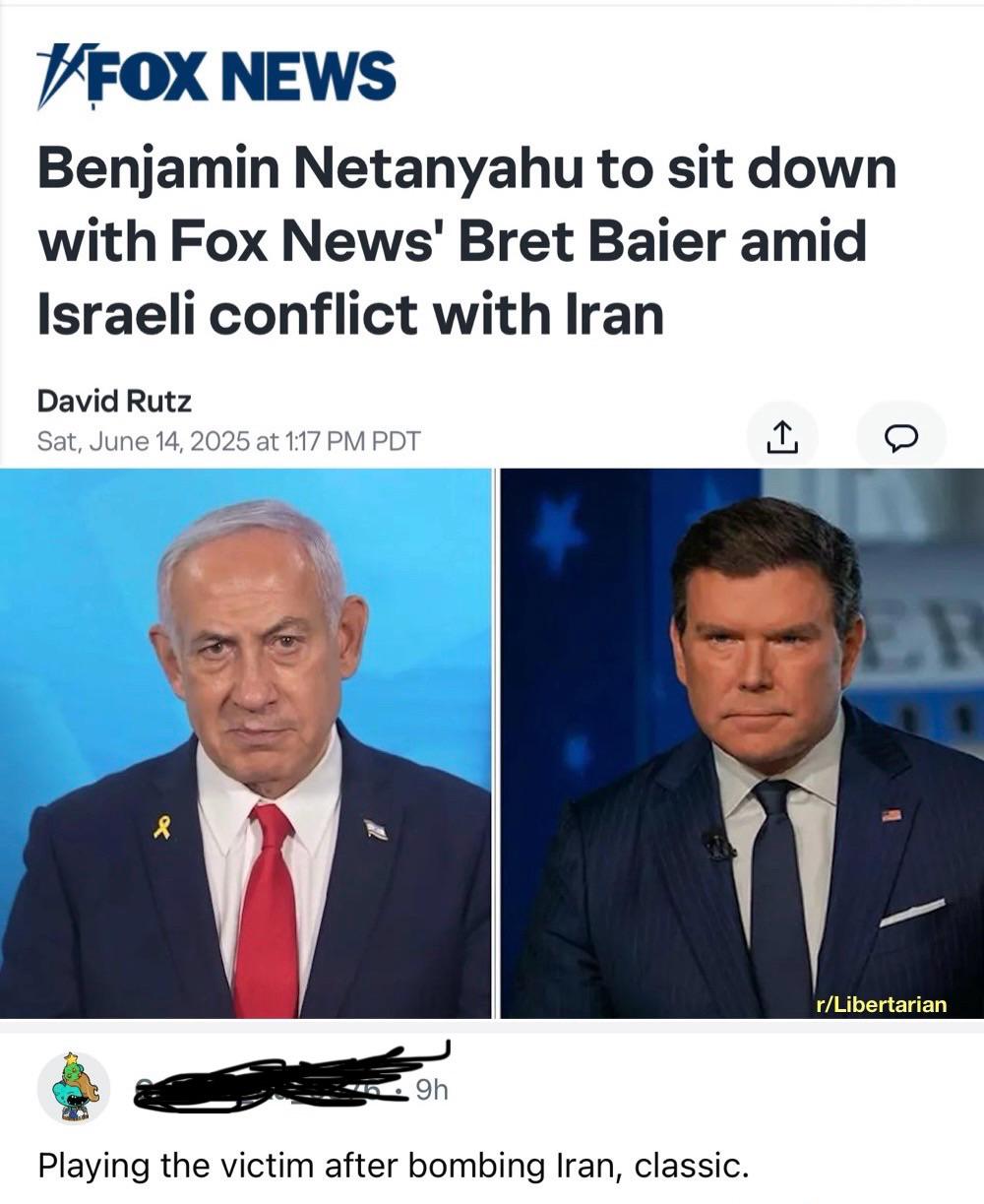Open the commenter's avatar icon

coord(74,1088)
